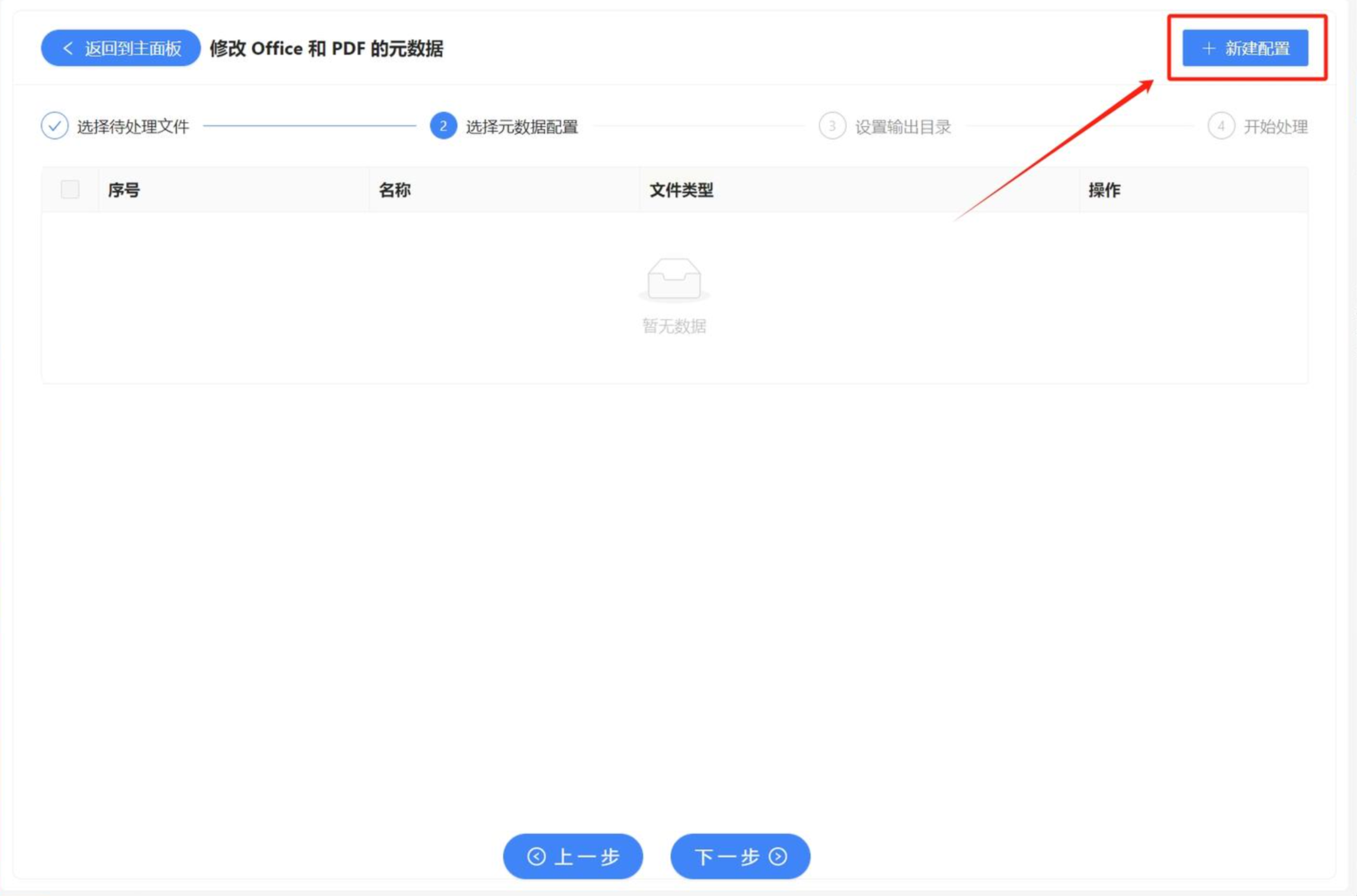Click the completed checkmark step circle
The height and width of the screenshot is (896, 1357).
click(x=54, y=126)
